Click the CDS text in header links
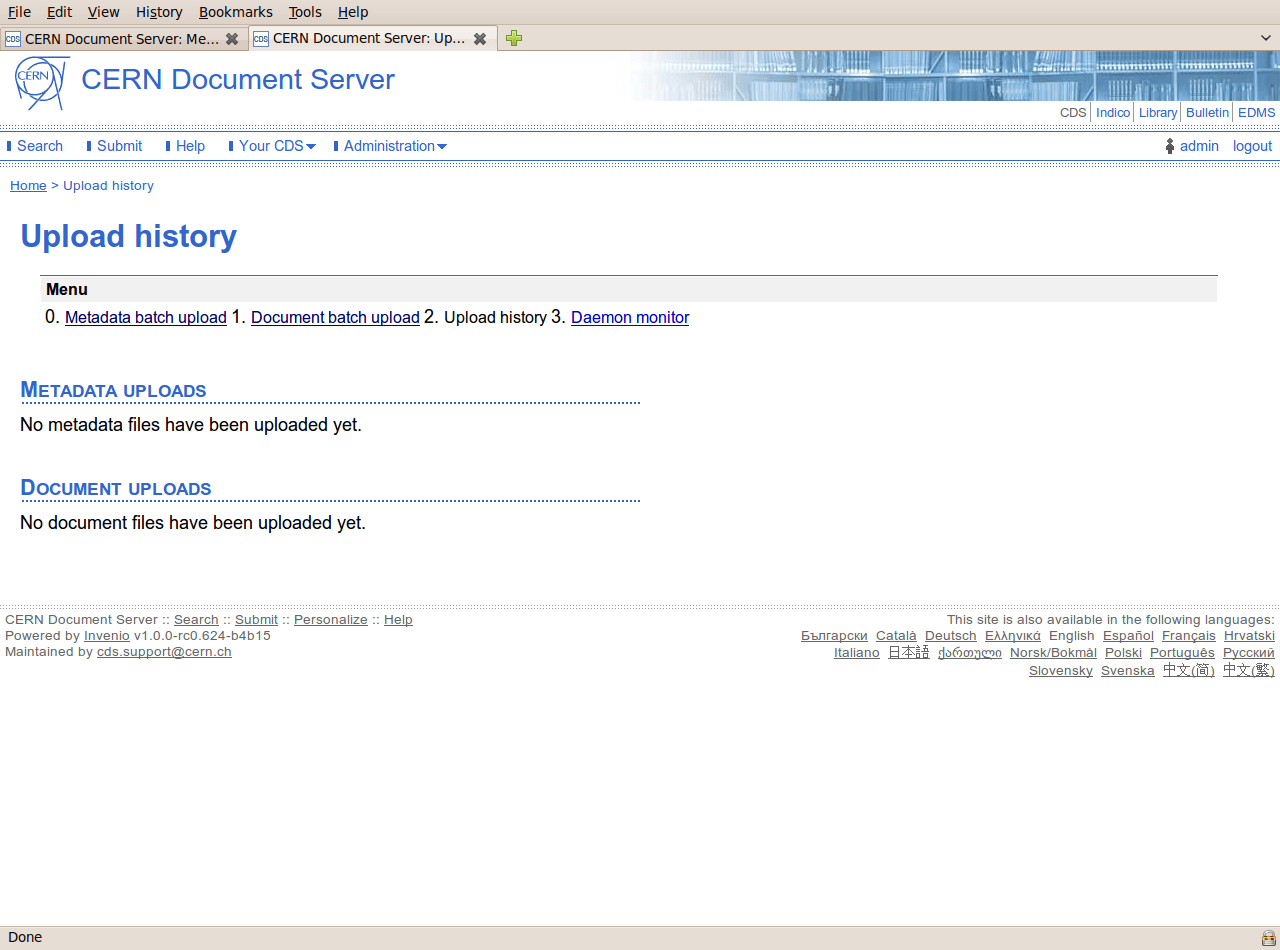This screenshot has width=1280, height=950. [x=1073, y=113]
